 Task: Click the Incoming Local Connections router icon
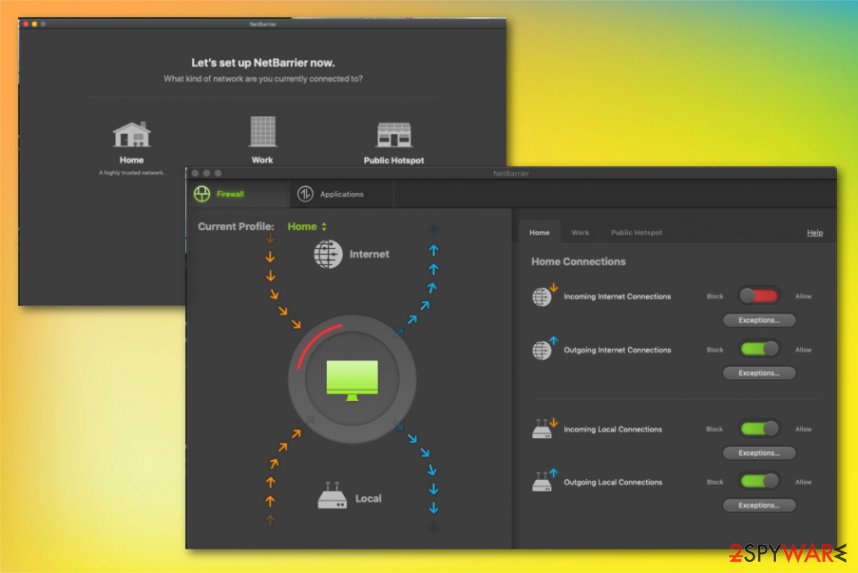tap(543, 429)
